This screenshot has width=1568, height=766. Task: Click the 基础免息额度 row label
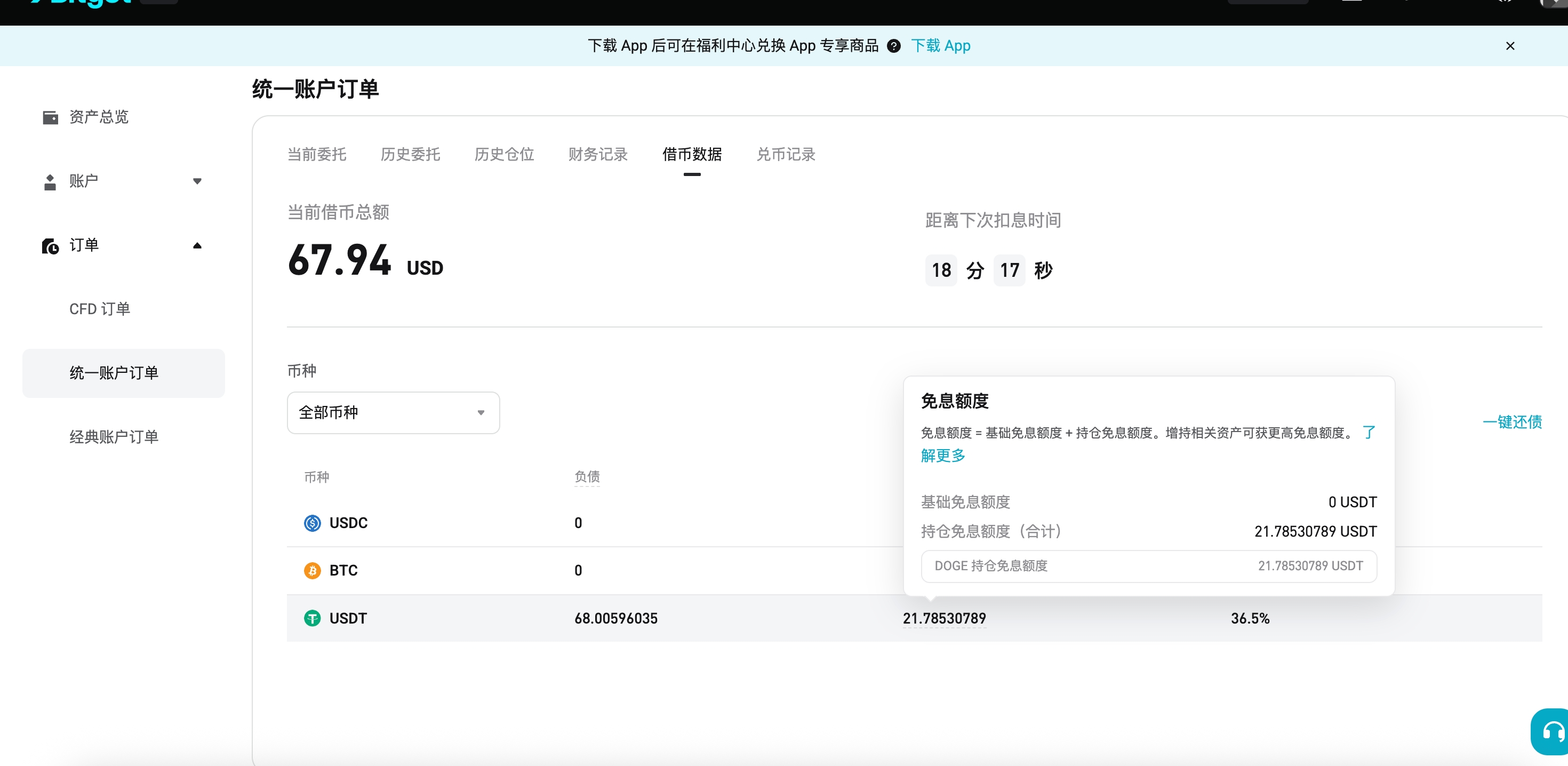(x=965, y=502)
